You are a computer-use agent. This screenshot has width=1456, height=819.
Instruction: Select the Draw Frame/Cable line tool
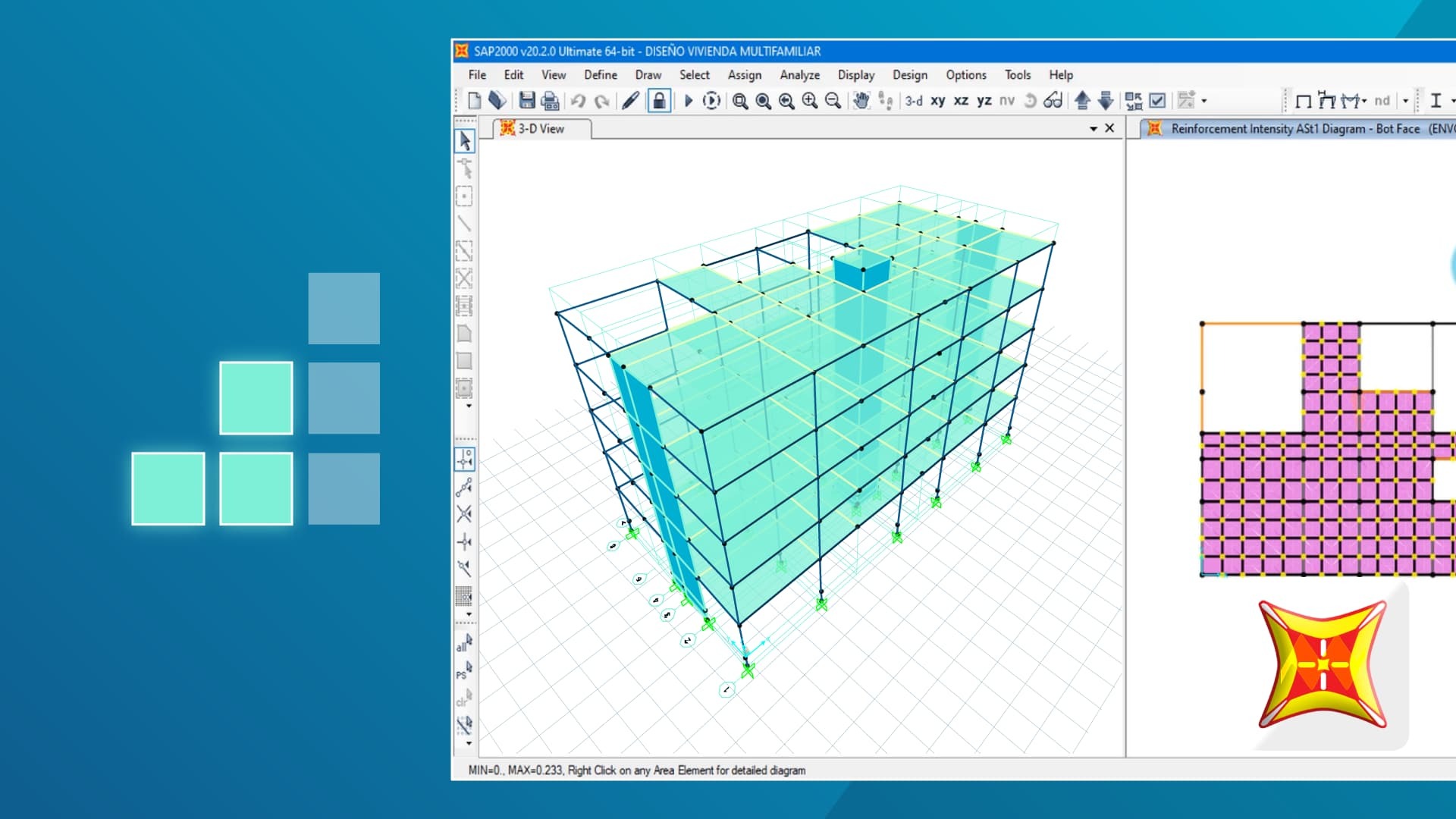[x=464, y=224]
